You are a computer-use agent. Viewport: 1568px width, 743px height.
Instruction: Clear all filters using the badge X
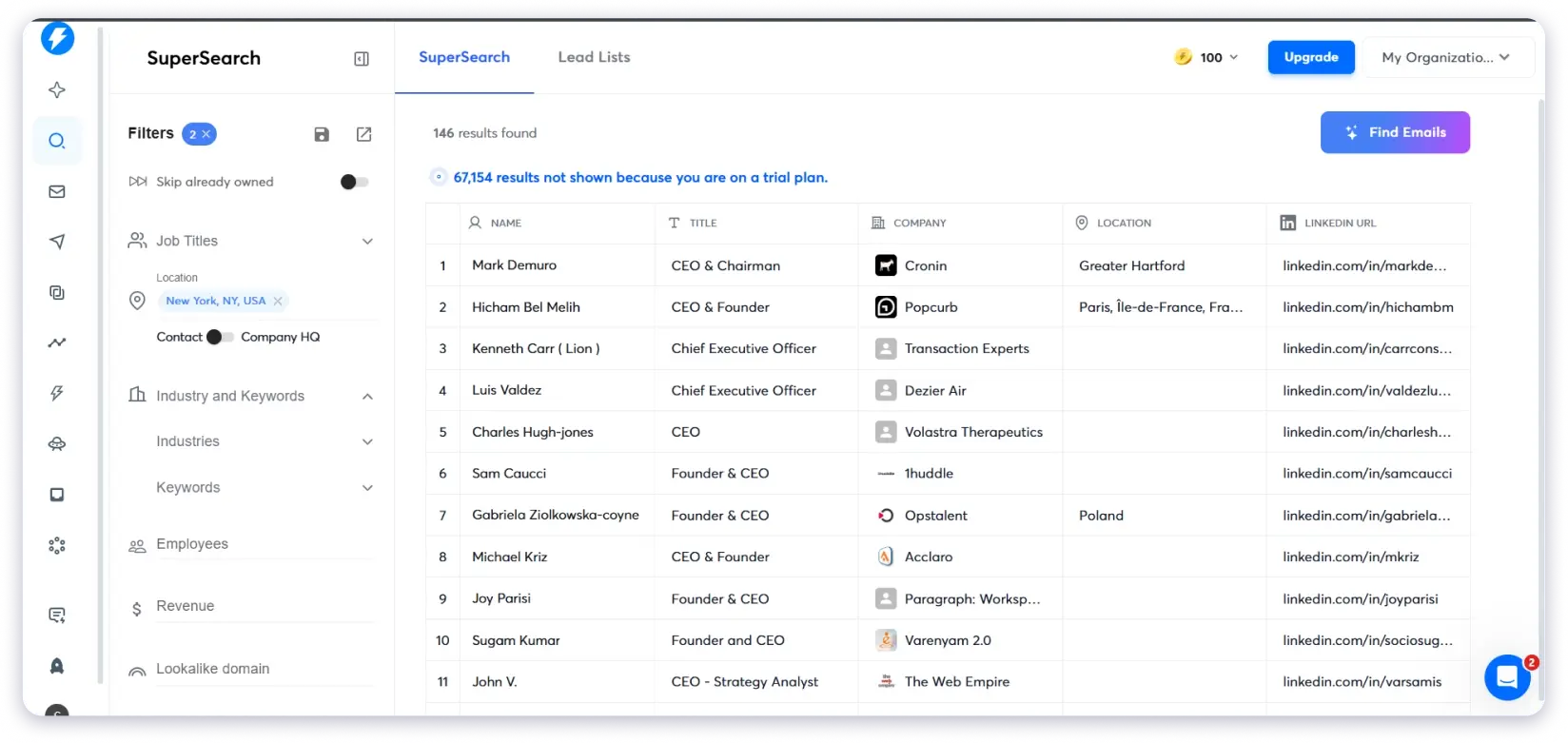click(206, 134)
